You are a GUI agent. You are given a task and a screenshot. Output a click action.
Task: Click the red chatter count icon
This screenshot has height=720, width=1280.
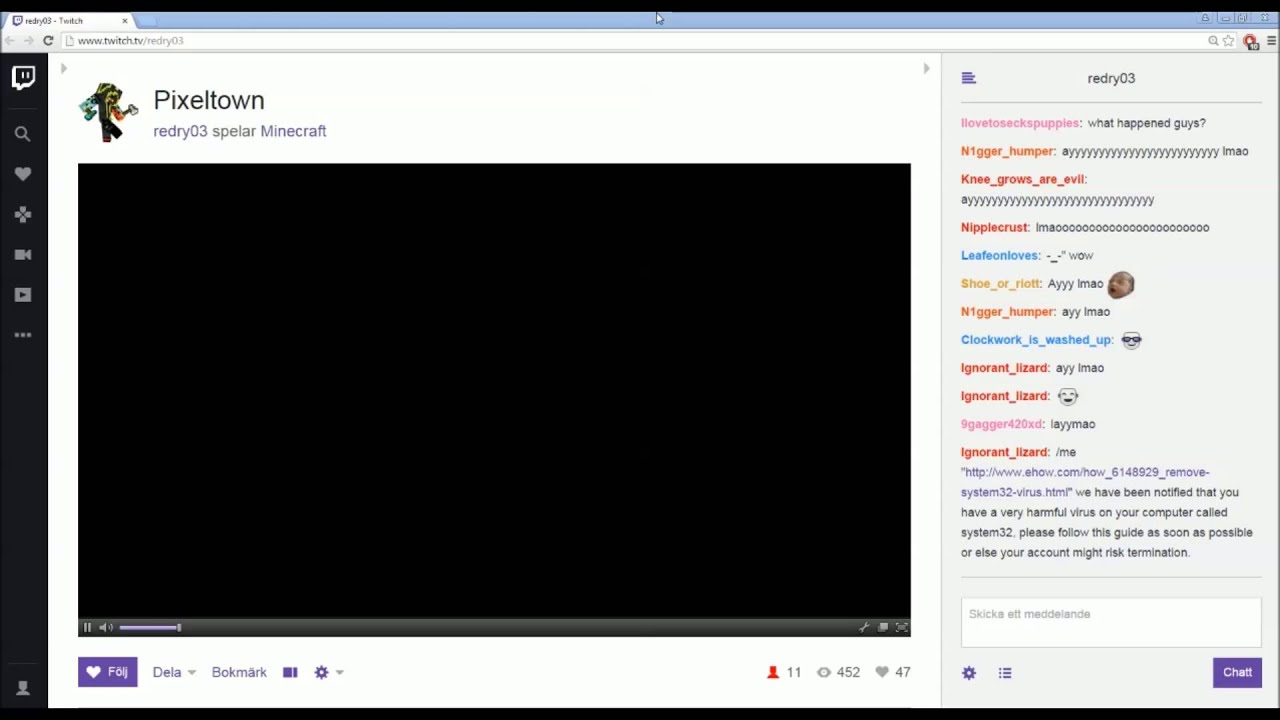pos(773,672)
